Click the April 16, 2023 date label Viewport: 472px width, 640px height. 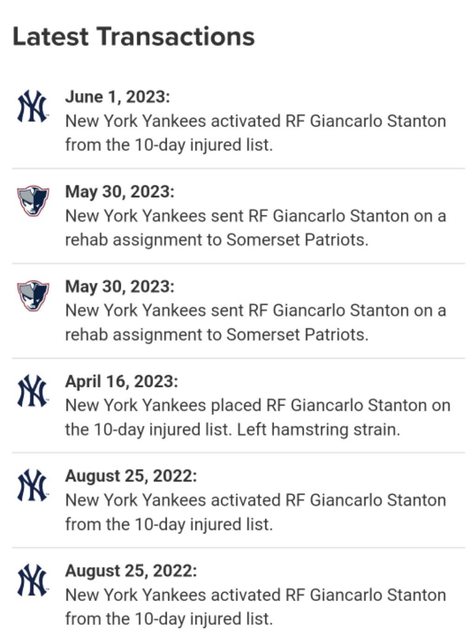[x=122, y=382]
